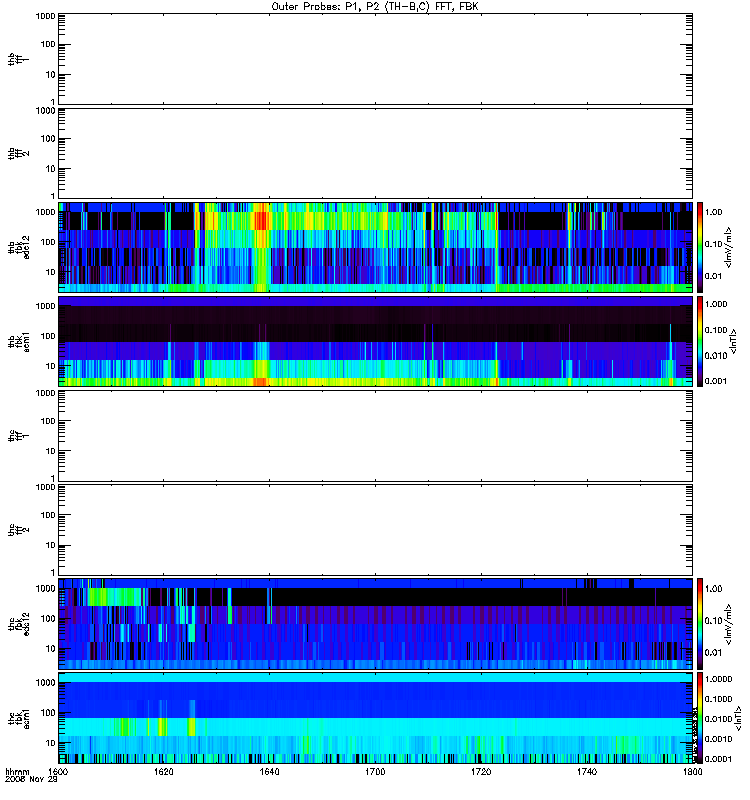Click the empty thc fff 2 panel
This screenshot has width=750, height=800.
376,530
